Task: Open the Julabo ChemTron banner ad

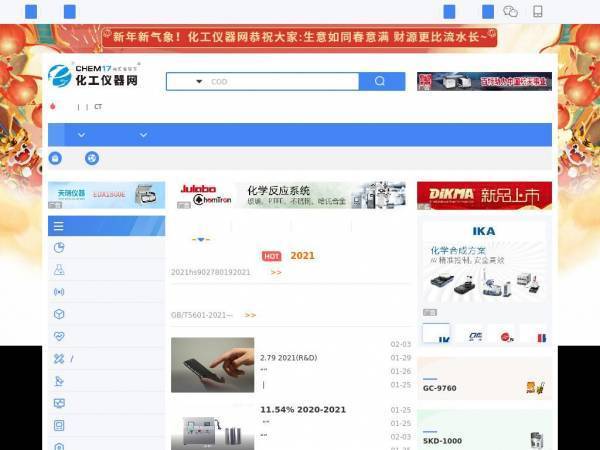Action: point(292,195)
